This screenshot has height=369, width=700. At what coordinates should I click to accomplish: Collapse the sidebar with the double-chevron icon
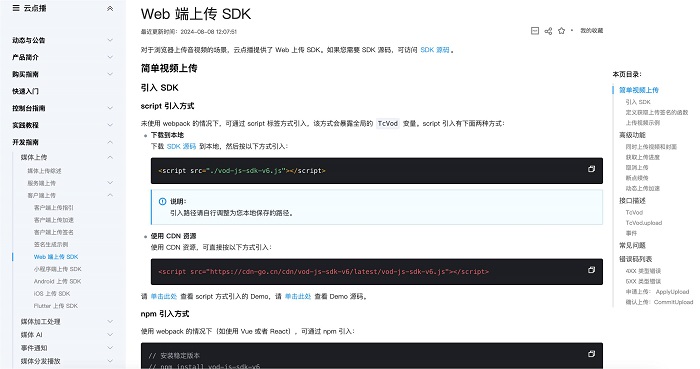(110, 8)
